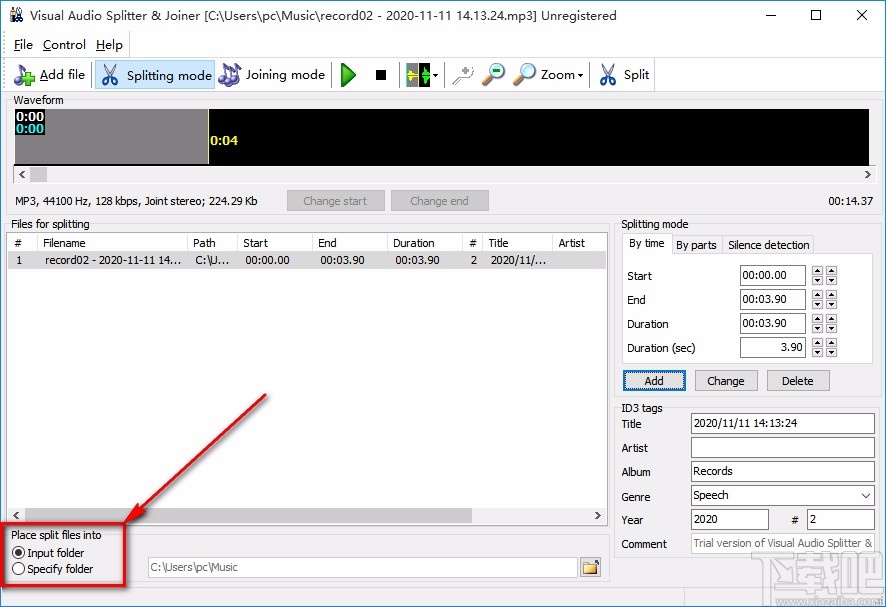Open the Genre combo box
Screen dimensions: 886x607
coord(782,496)
